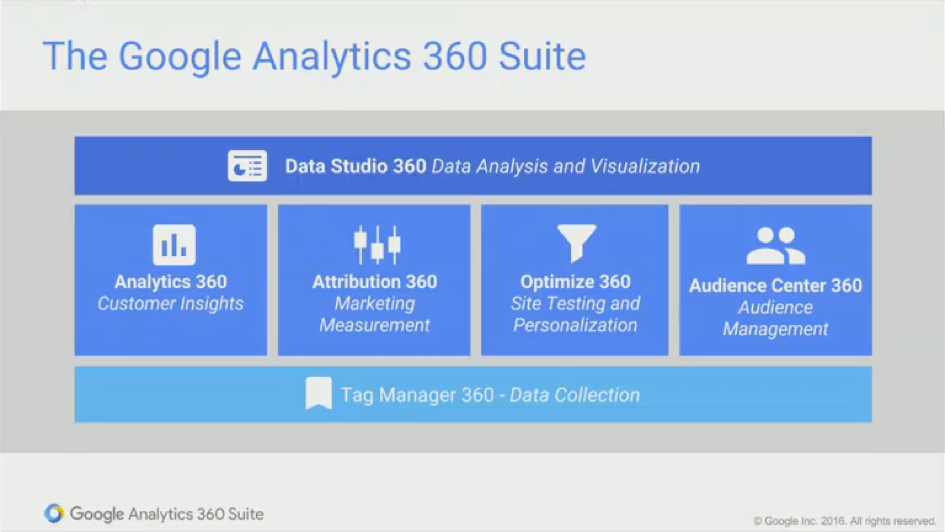
Task: Select the 'Data Collection' italic text
Action: [575, 395]
